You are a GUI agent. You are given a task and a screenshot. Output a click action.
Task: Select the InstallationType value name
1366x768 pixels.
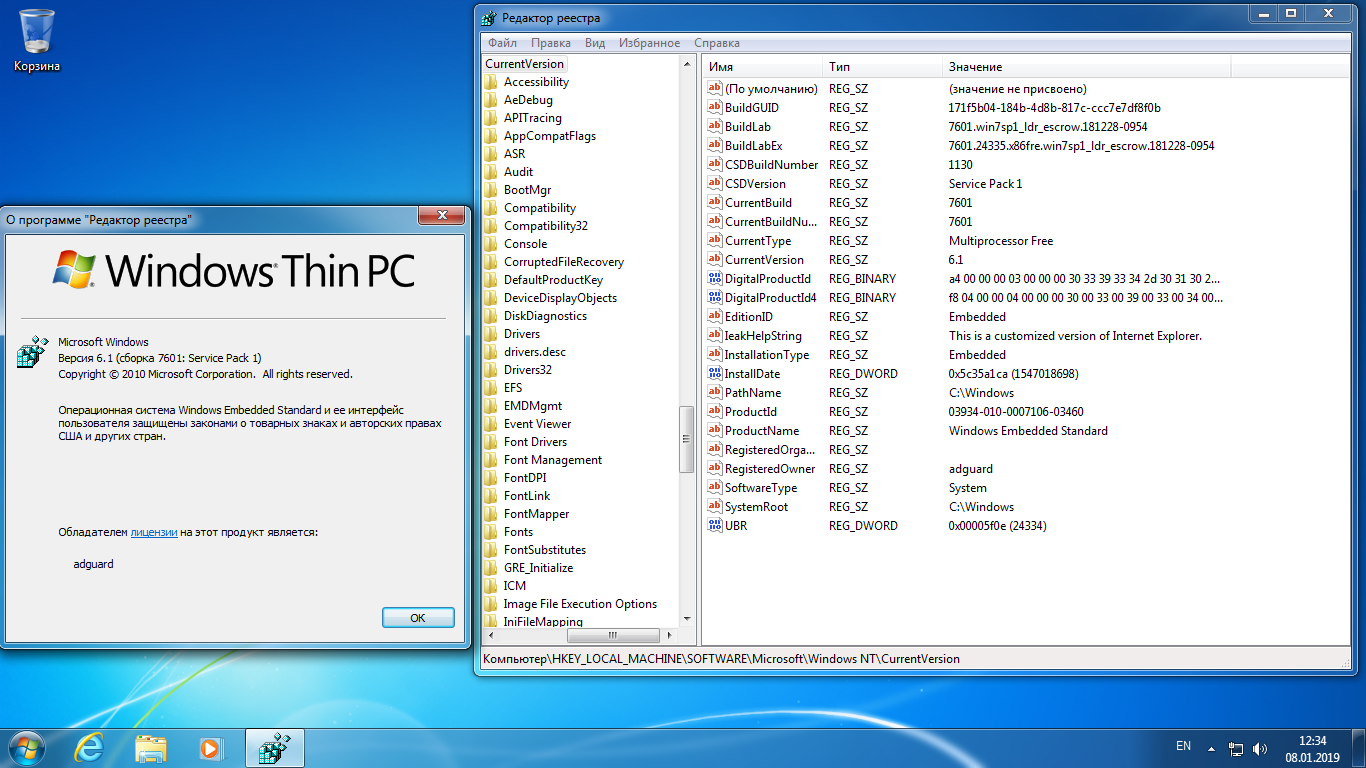[x=767, y=354]
